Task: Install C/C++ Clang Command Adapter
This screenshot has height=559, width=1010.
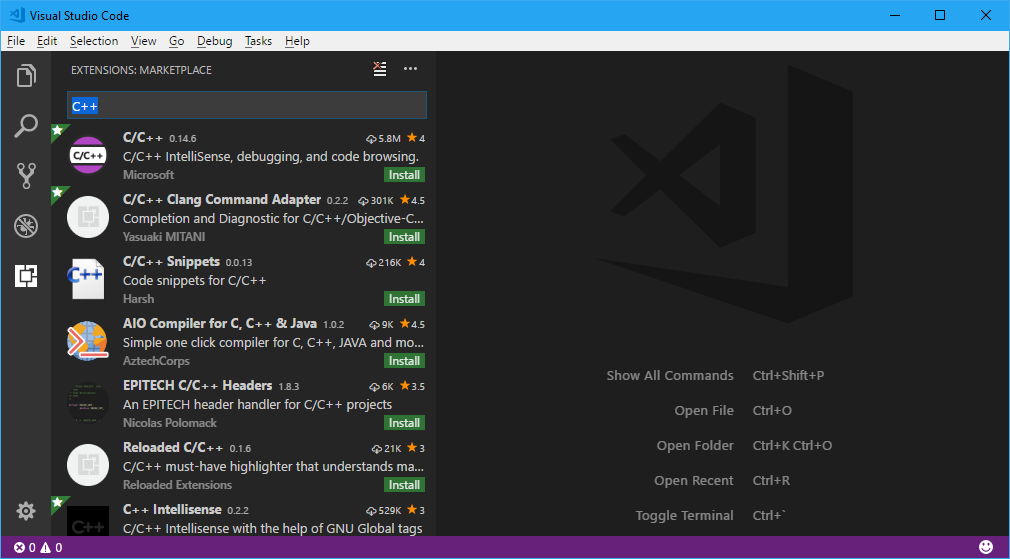Action: click(x=405, y=236)
